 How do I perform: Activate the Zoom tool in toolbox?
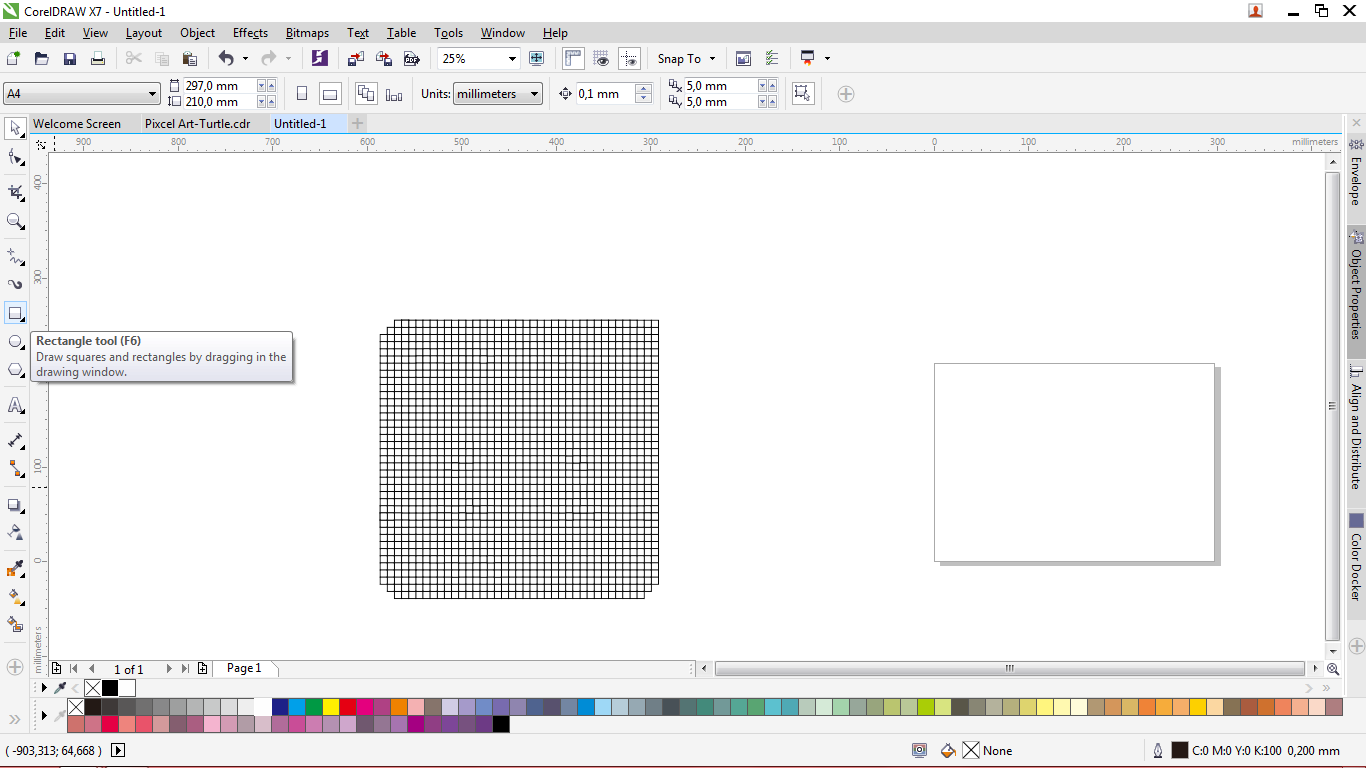point(15,221)
